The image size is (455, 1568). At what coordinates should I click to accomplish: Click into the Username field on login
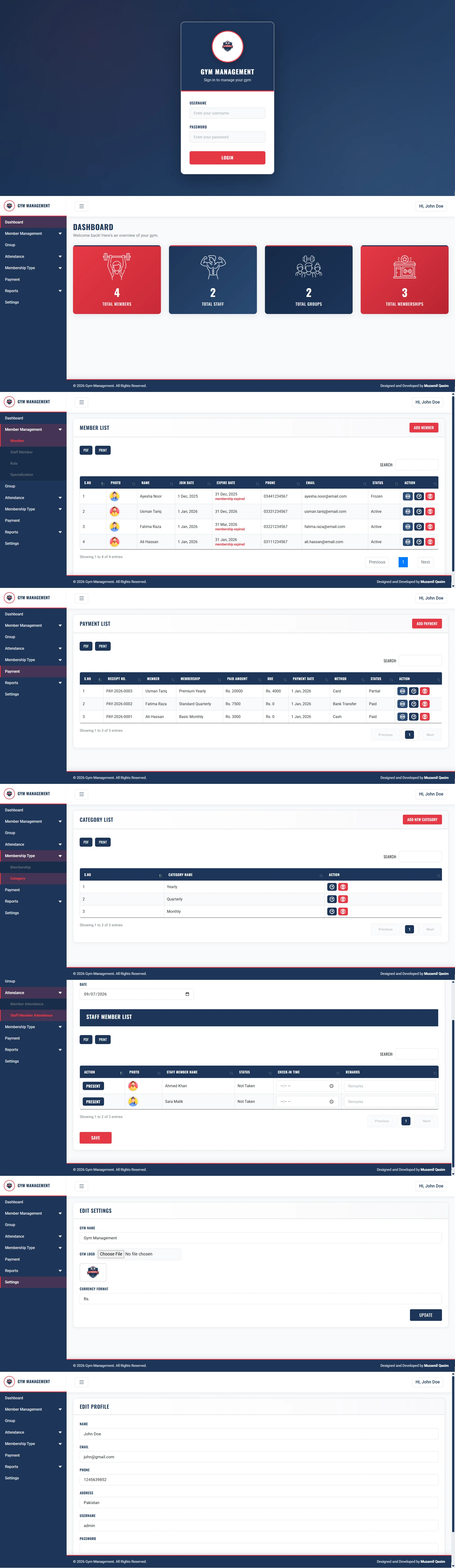(227, 113)
